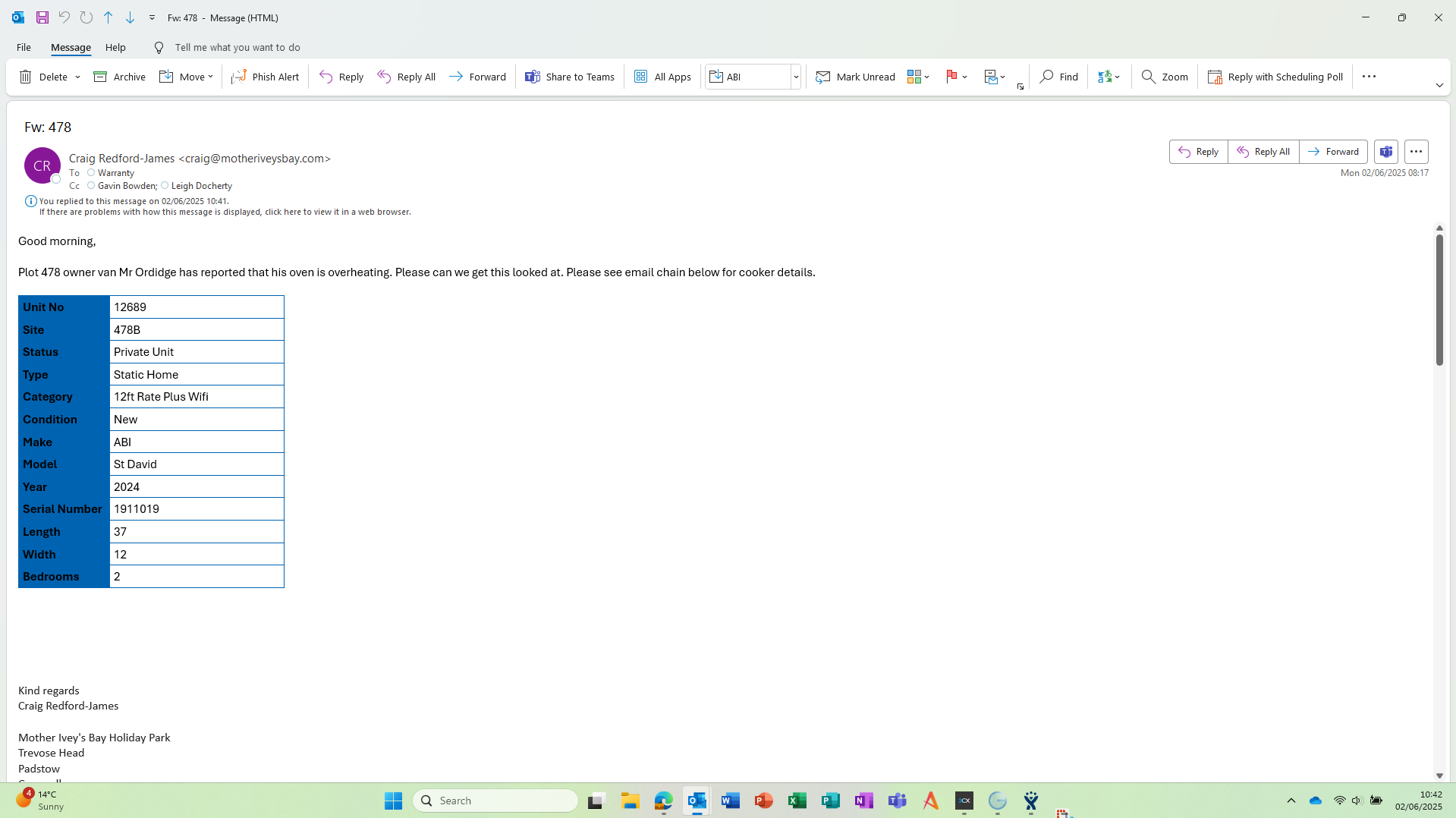Save the message using the save icon
Screen dimensions: 1456x818
(42, 17)
